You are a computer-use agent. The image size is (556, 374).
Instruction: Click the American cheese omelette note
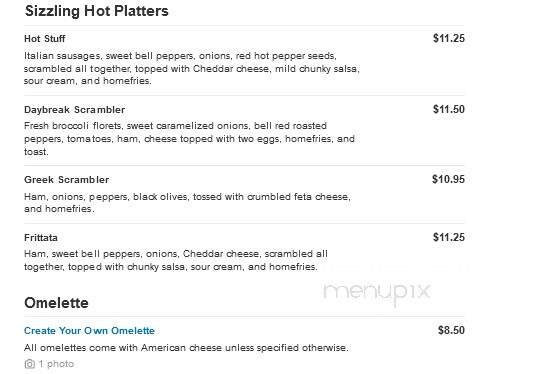(x=186, y=348)
